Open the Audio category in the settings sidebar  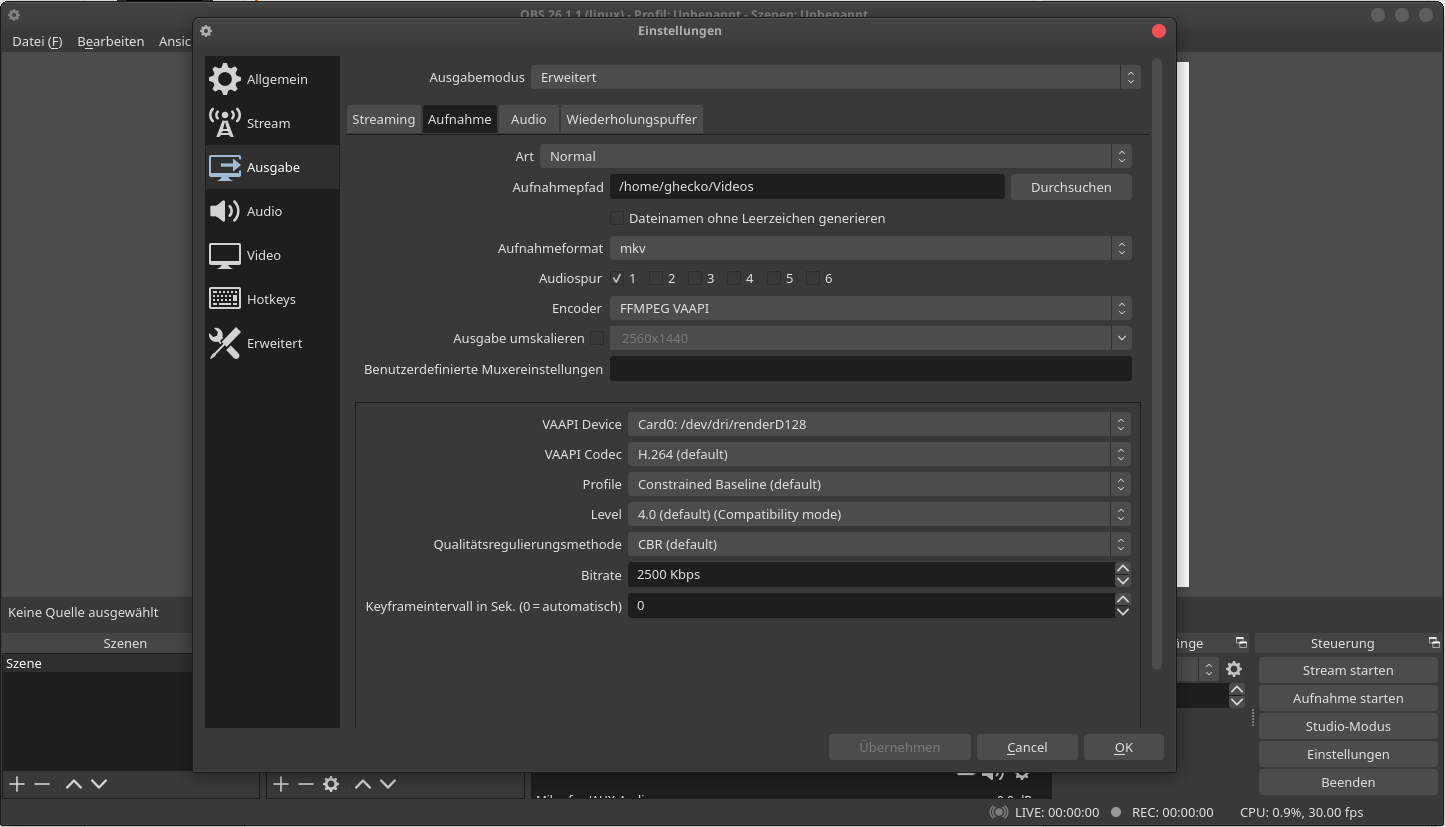tap(272, 211)
